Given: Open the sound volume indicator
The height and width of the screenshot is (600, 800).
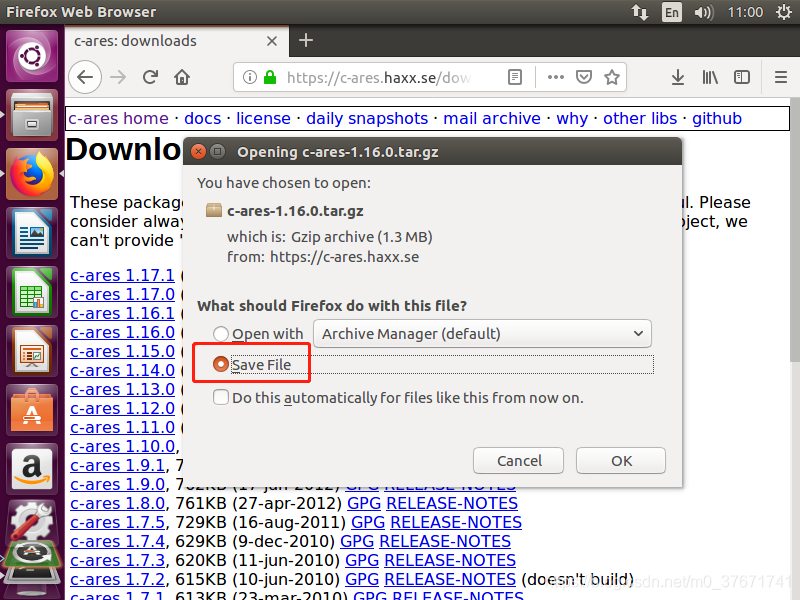Looking at the screenshot, I should 704,12.
